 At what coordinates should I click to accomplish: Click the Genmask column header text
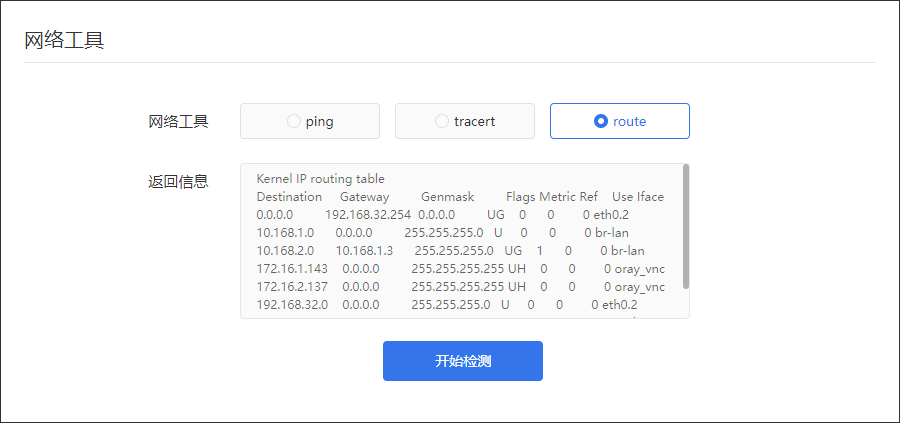448,197
